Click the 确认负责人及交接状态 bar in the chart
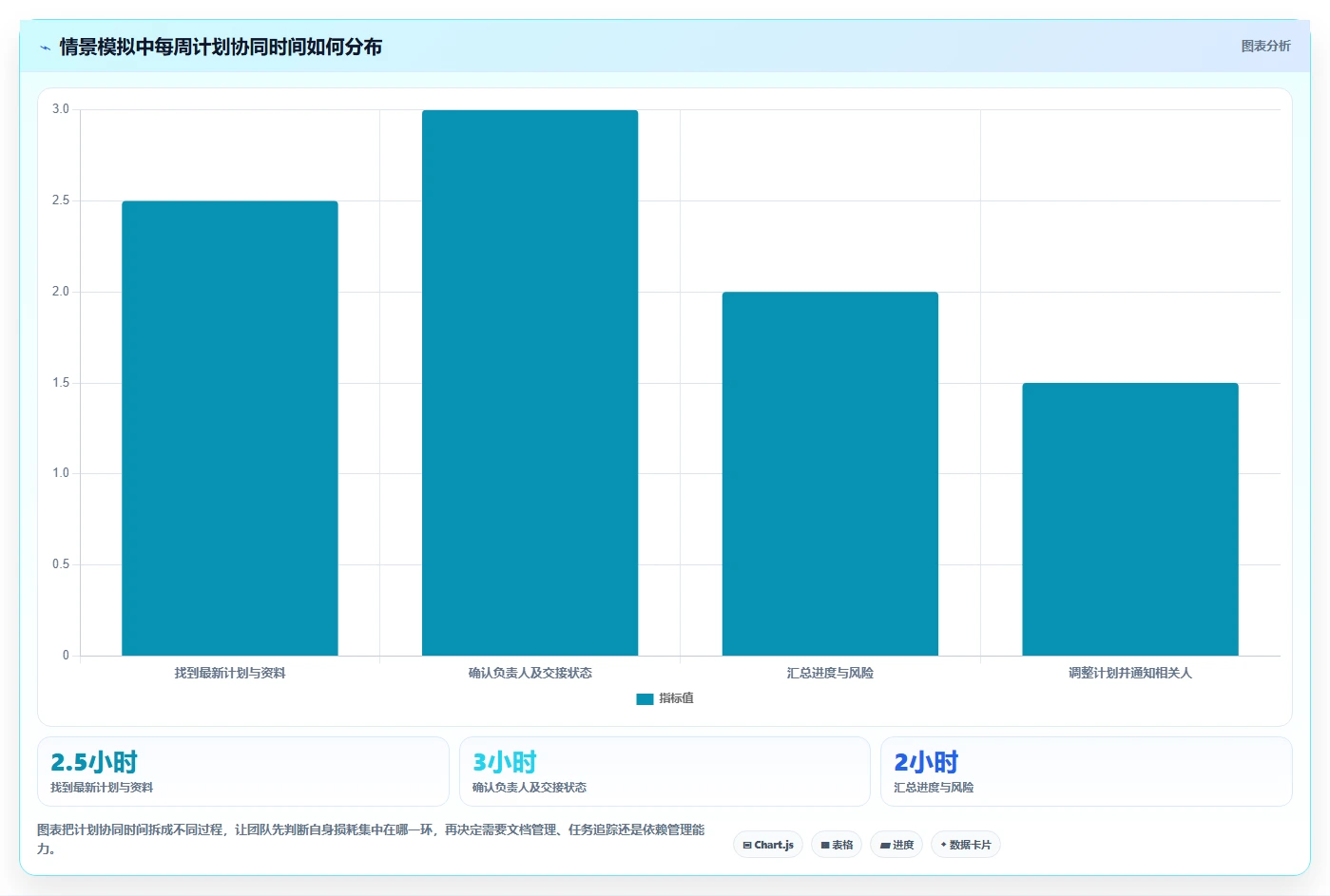 [530, 383]
